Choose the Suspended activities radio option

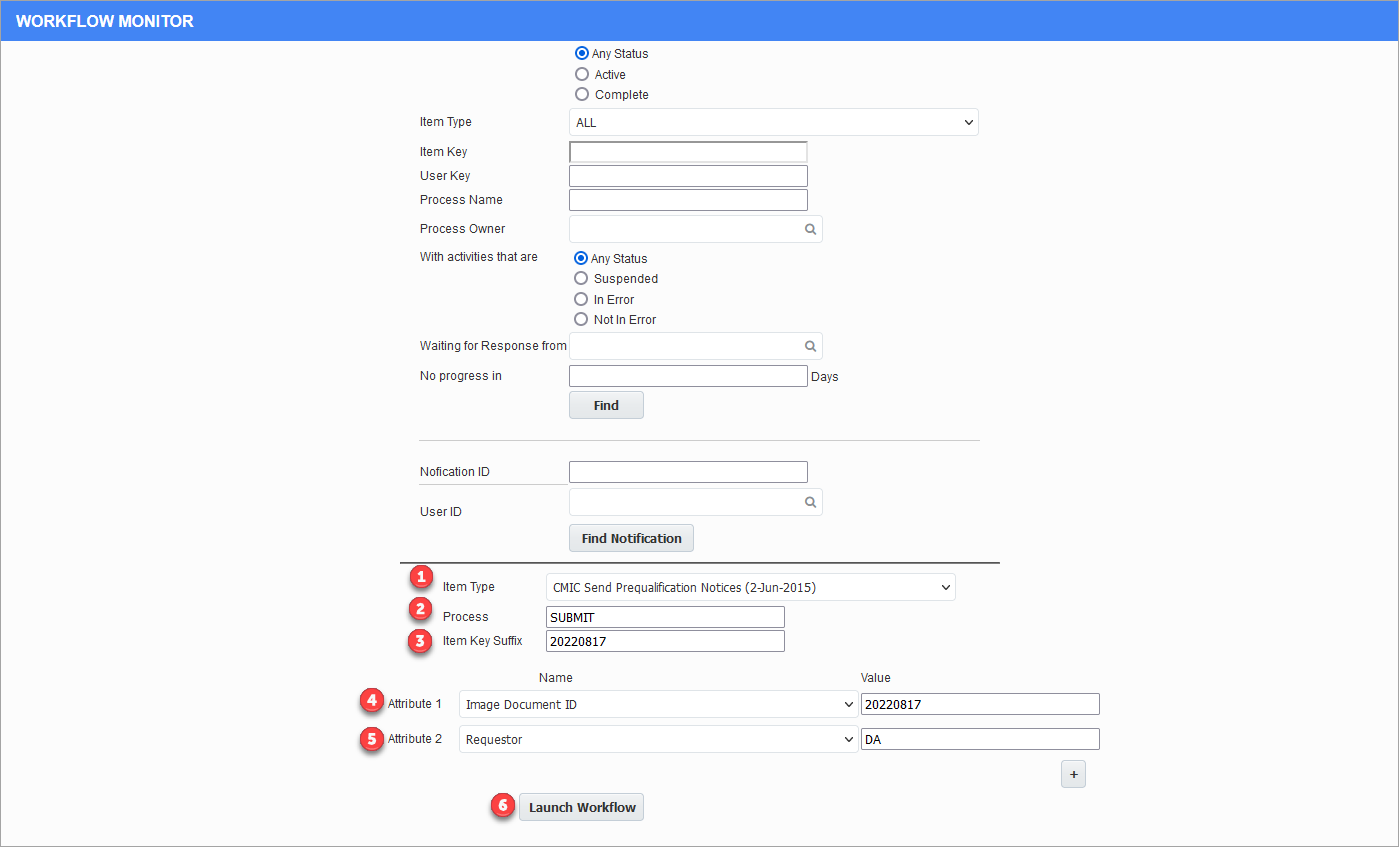click(x=581, y=278)
